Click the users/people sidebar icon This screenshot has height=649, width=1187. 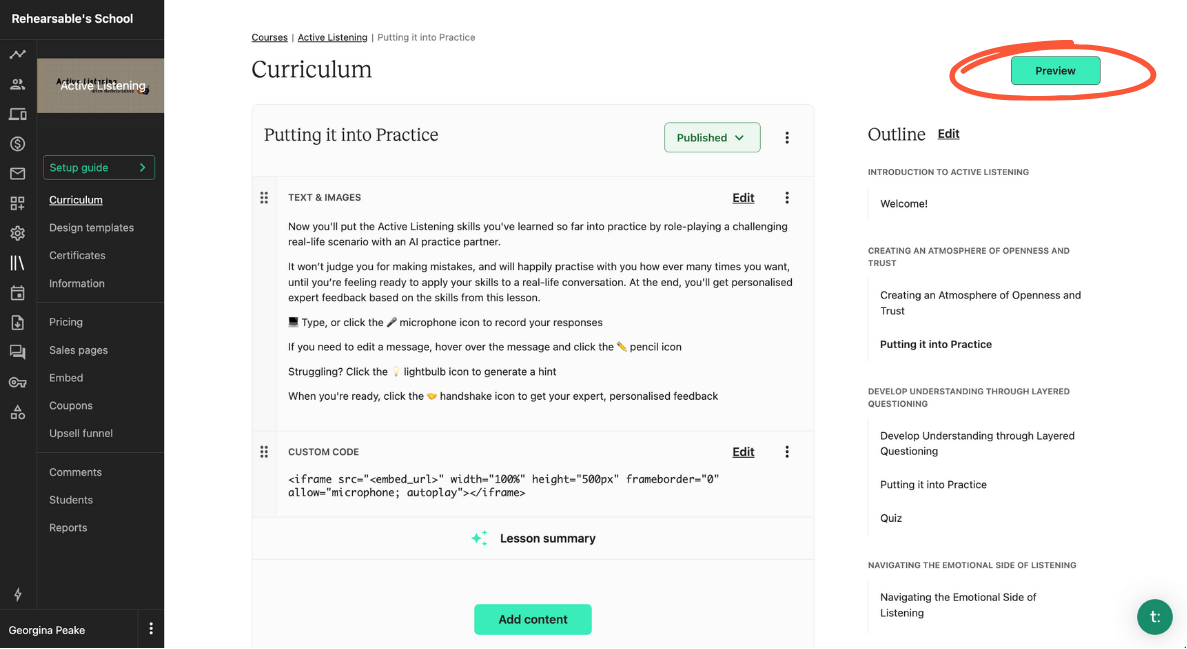[17, 85]
